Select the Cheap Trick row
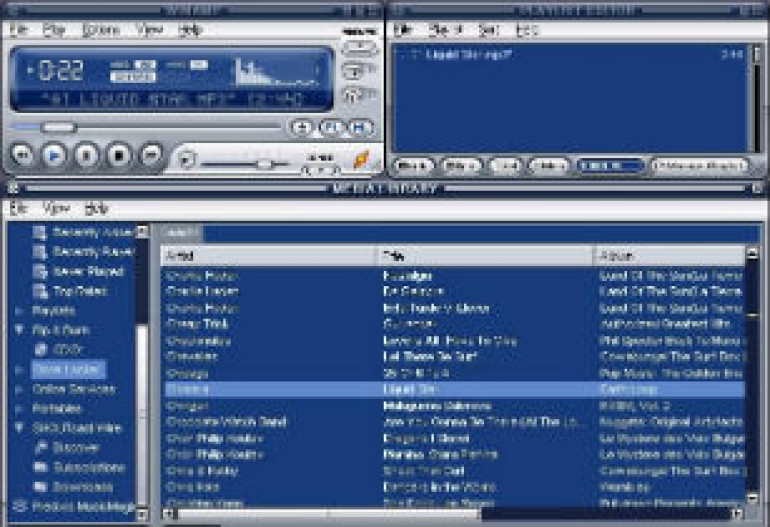Viewport: 770px width, 527px height. tap(453, 324)
